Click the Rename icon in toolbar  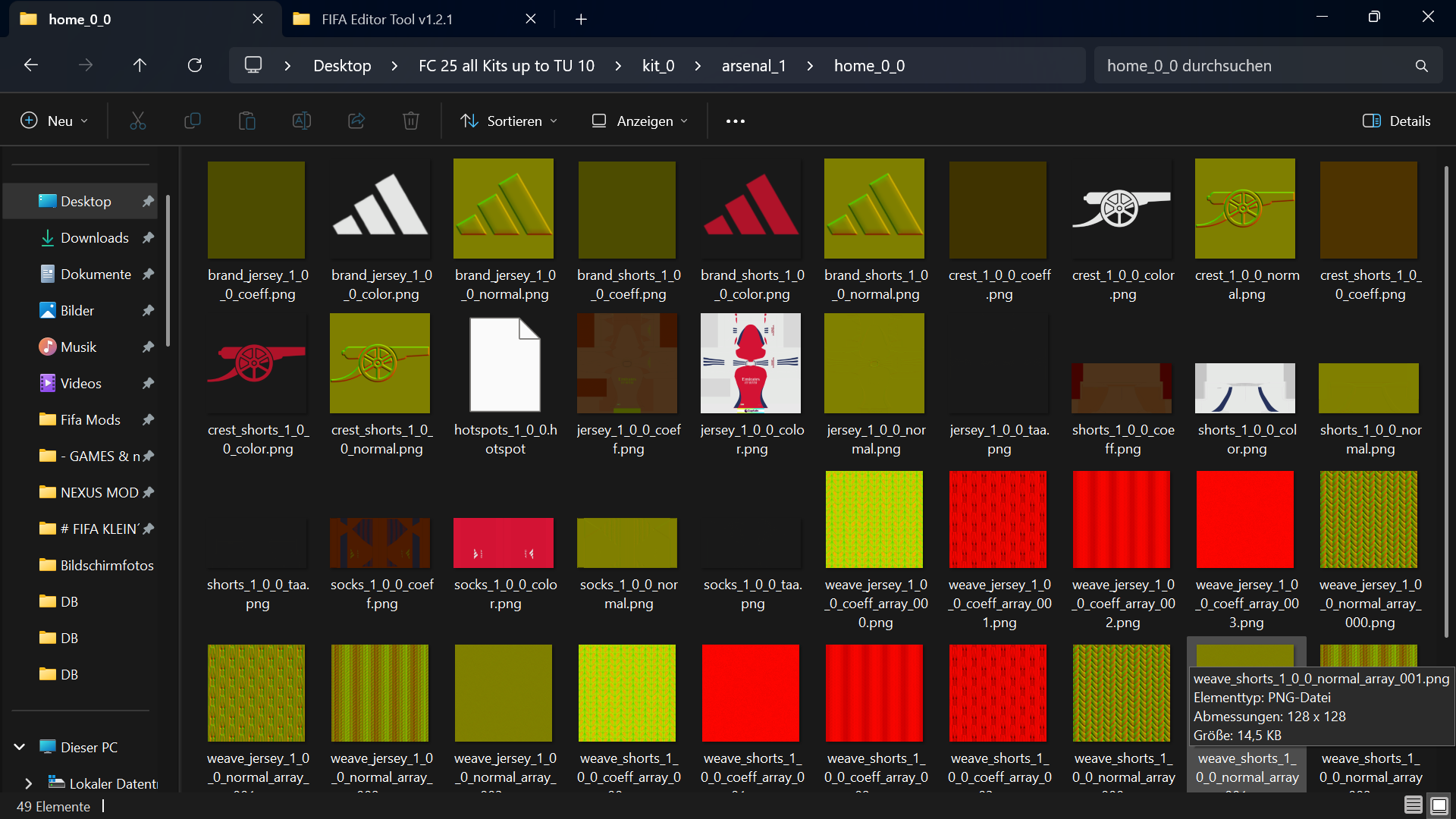302,121
